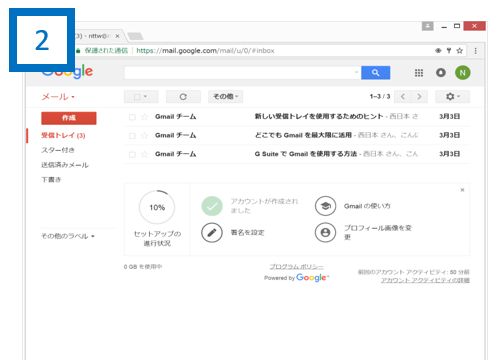Star the 新しい受信トレイ email

[144, 117]
